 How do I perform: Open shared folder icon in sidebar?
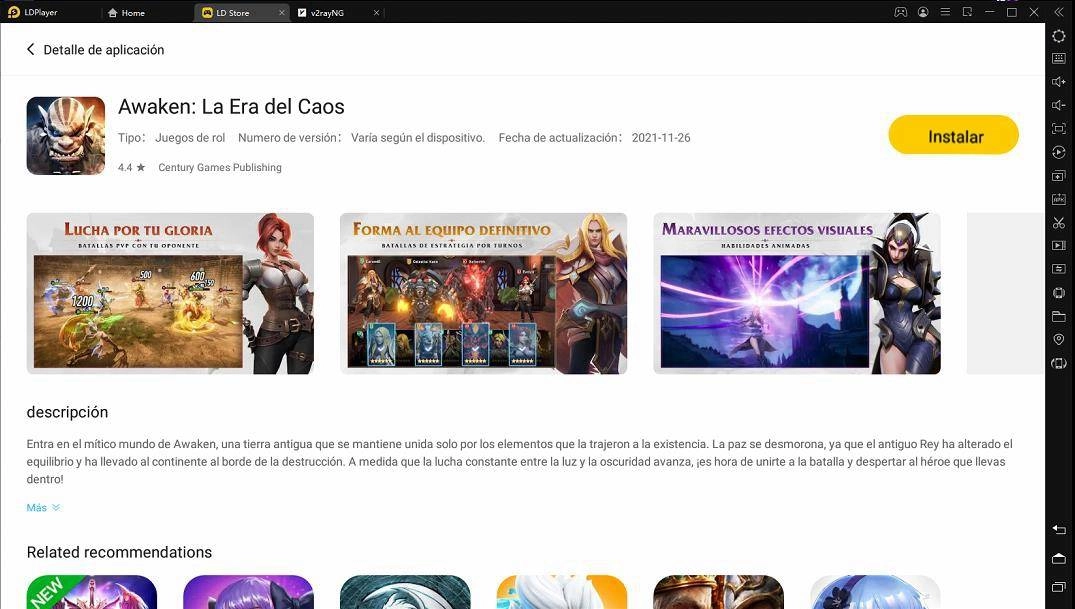pos(1059,316)
